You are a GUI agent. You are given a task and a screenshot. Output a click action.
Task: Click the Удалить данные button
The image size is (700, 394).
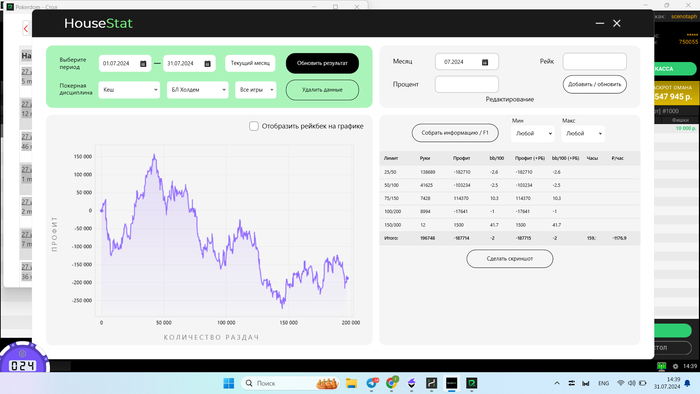click(322, 90)
